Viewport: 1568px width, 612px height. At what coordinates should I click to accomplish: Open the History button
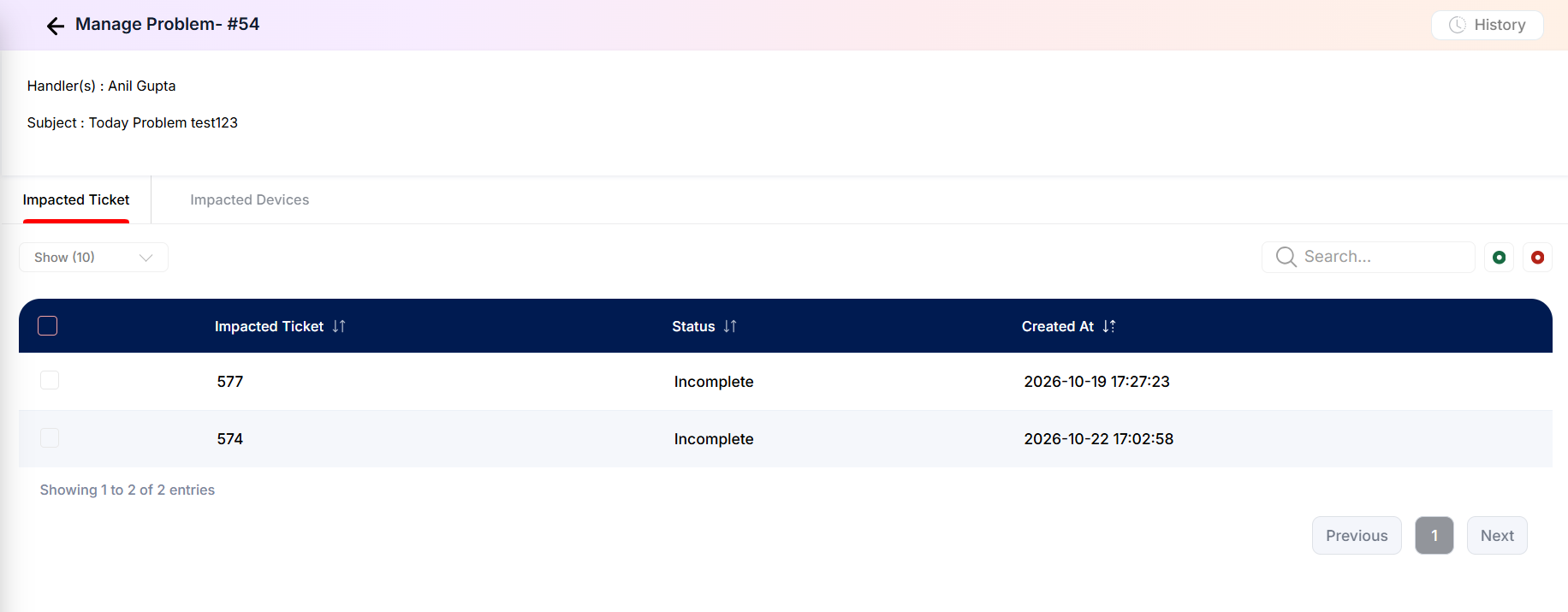coord(1487,25)
